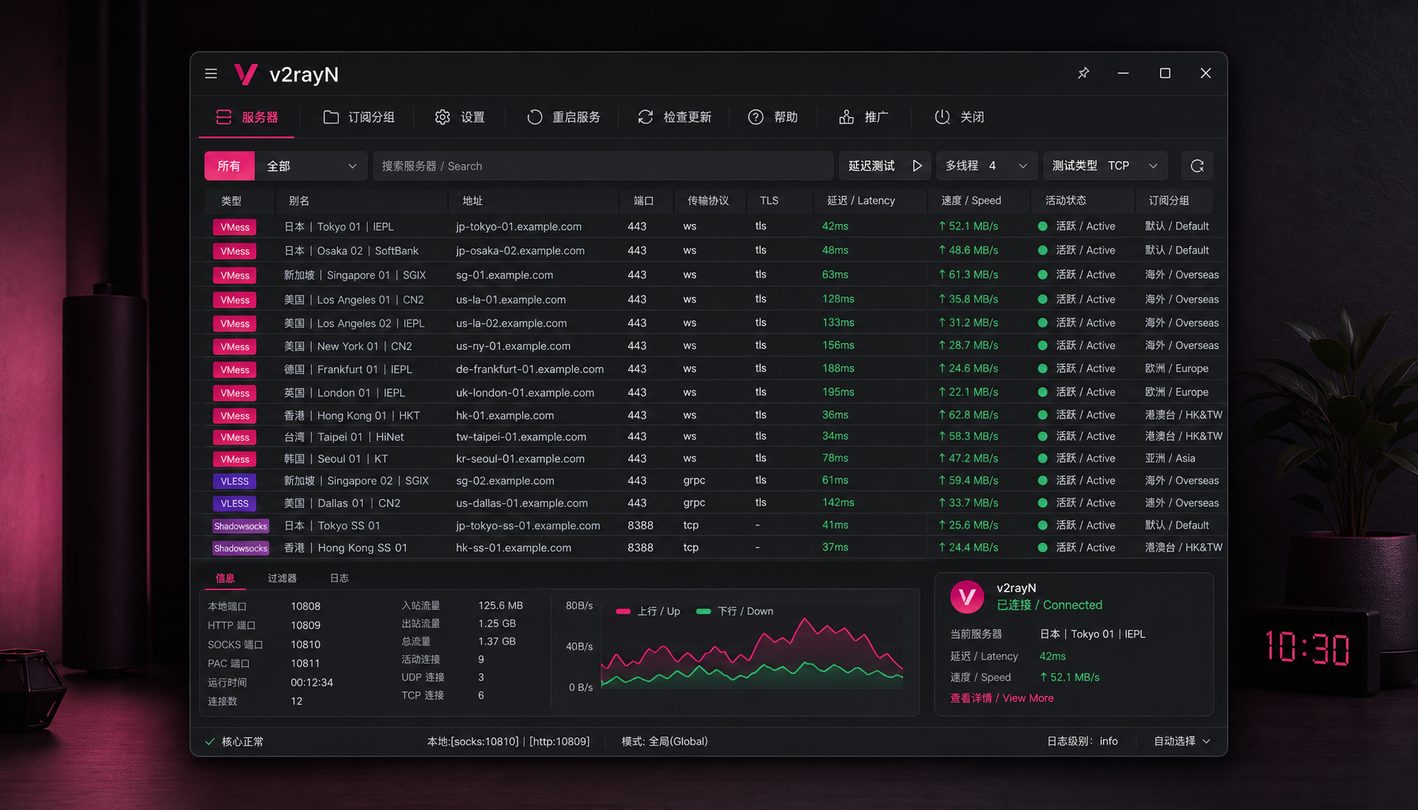Switch to the 日志 tab
This screenshot has width=1418, height=810.
339,578
